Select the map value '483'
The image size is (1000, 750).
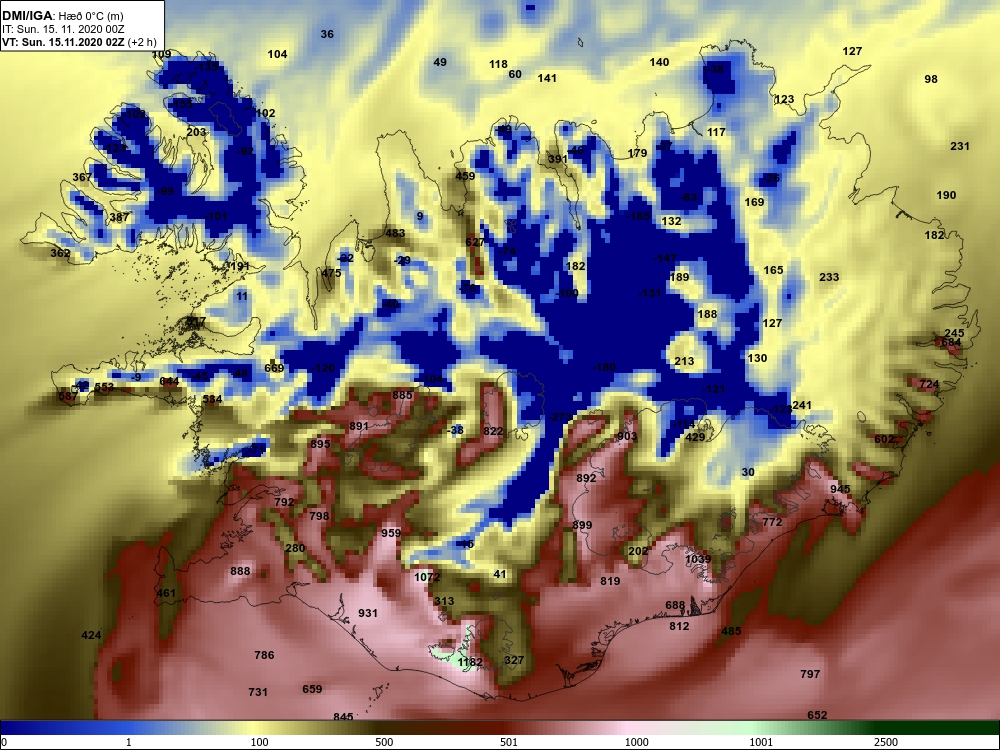[x=395, y=233]
